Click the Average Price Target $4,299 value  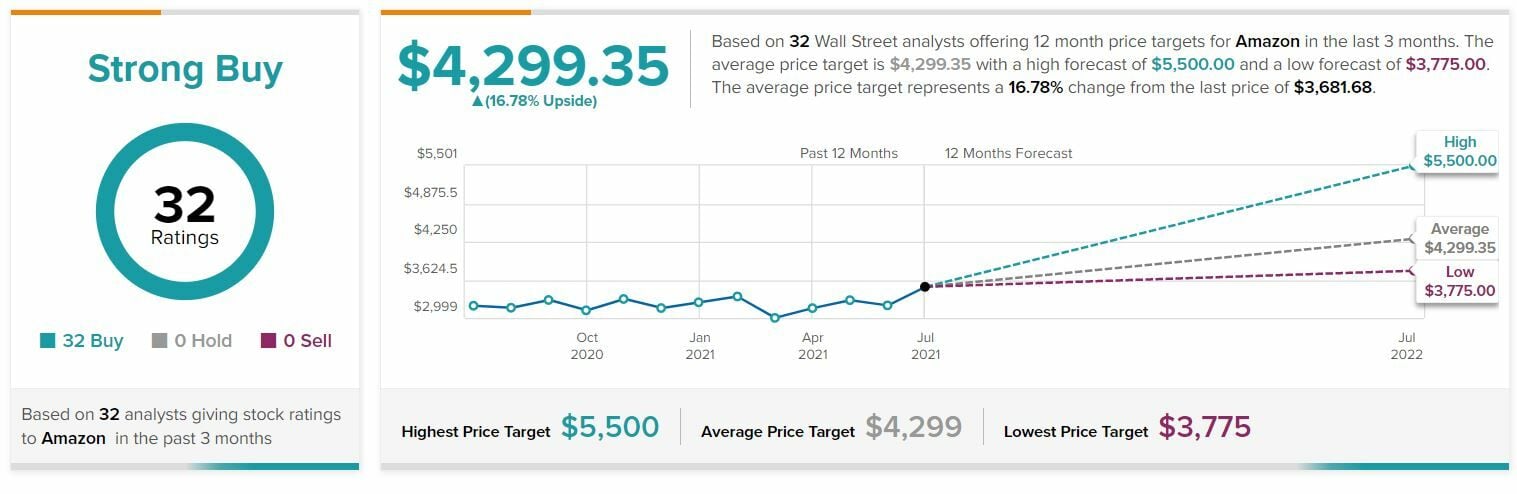point(913,428)
